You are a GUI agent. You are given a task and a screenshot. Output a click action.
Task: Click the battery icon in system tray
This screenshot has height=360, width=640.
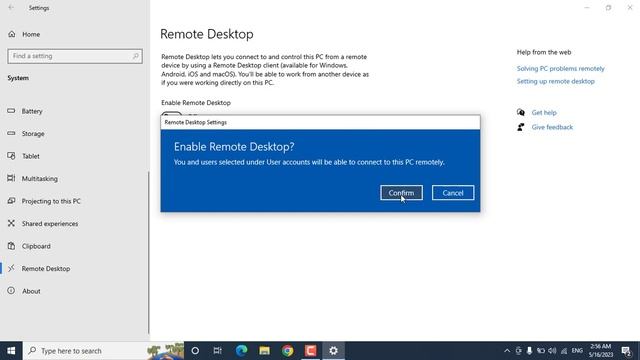click(x=541, y=351)
